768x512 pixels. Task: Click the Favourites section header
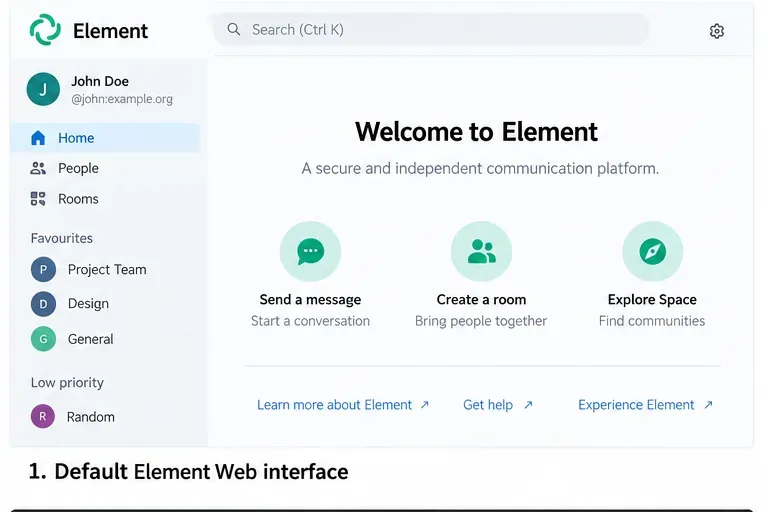click(x=62, y=238)
